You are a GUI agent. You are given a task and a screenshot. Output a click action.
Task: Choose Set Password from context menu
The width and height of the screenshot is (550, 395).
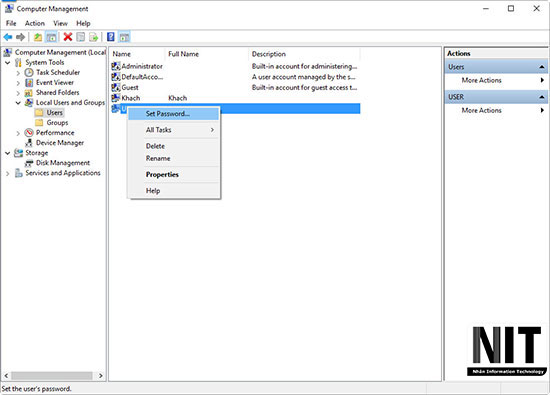click(174, 114)
